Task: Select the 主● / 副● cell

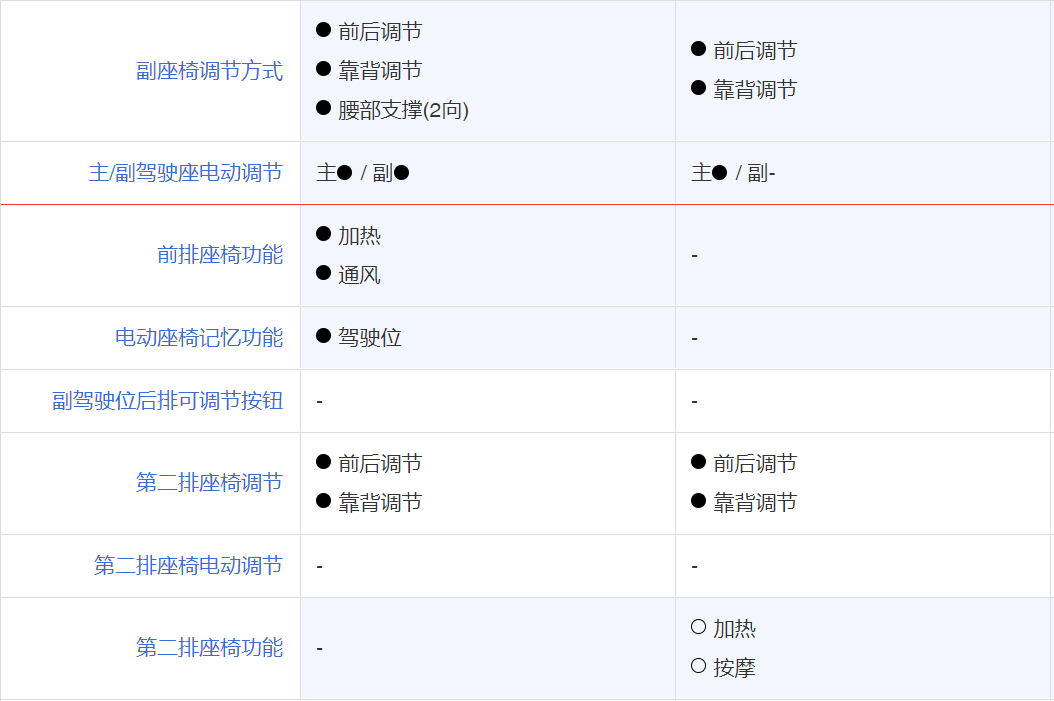Action: tap(487, 173)
